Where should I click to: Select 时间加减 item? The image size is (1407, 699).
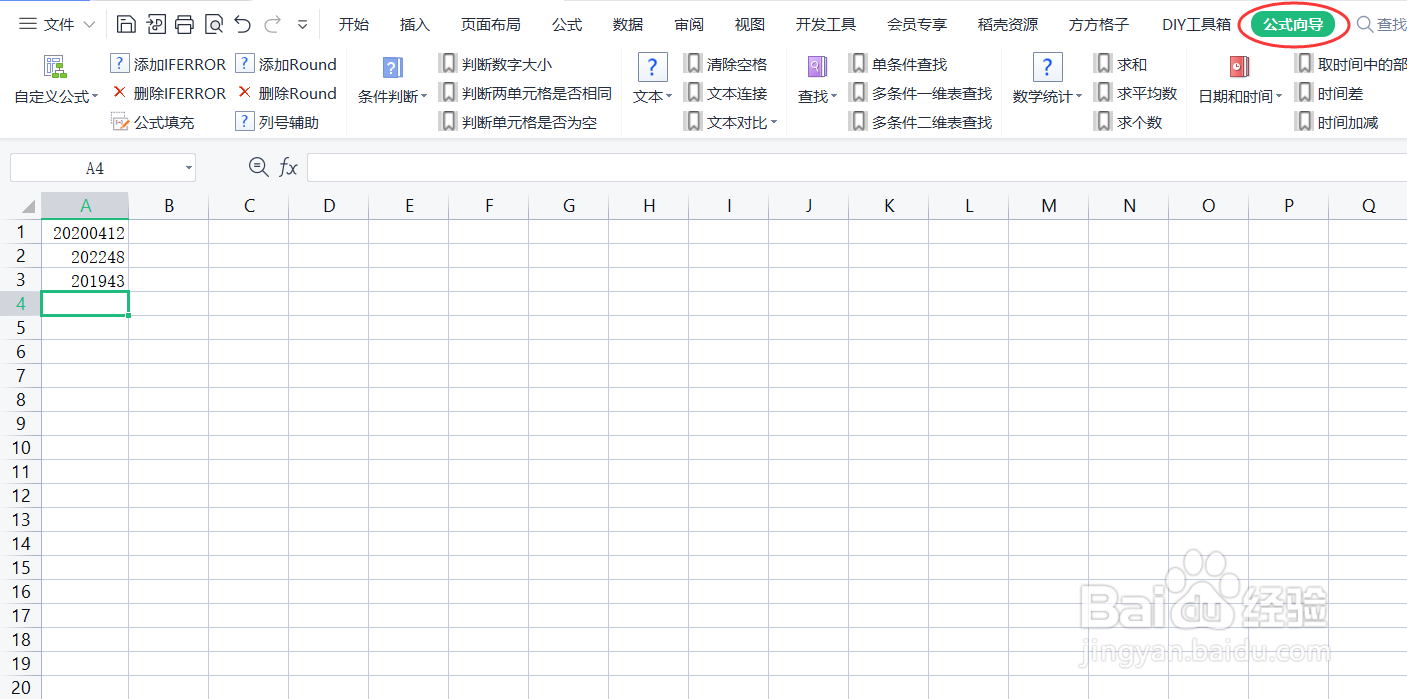click(1336, 122)
